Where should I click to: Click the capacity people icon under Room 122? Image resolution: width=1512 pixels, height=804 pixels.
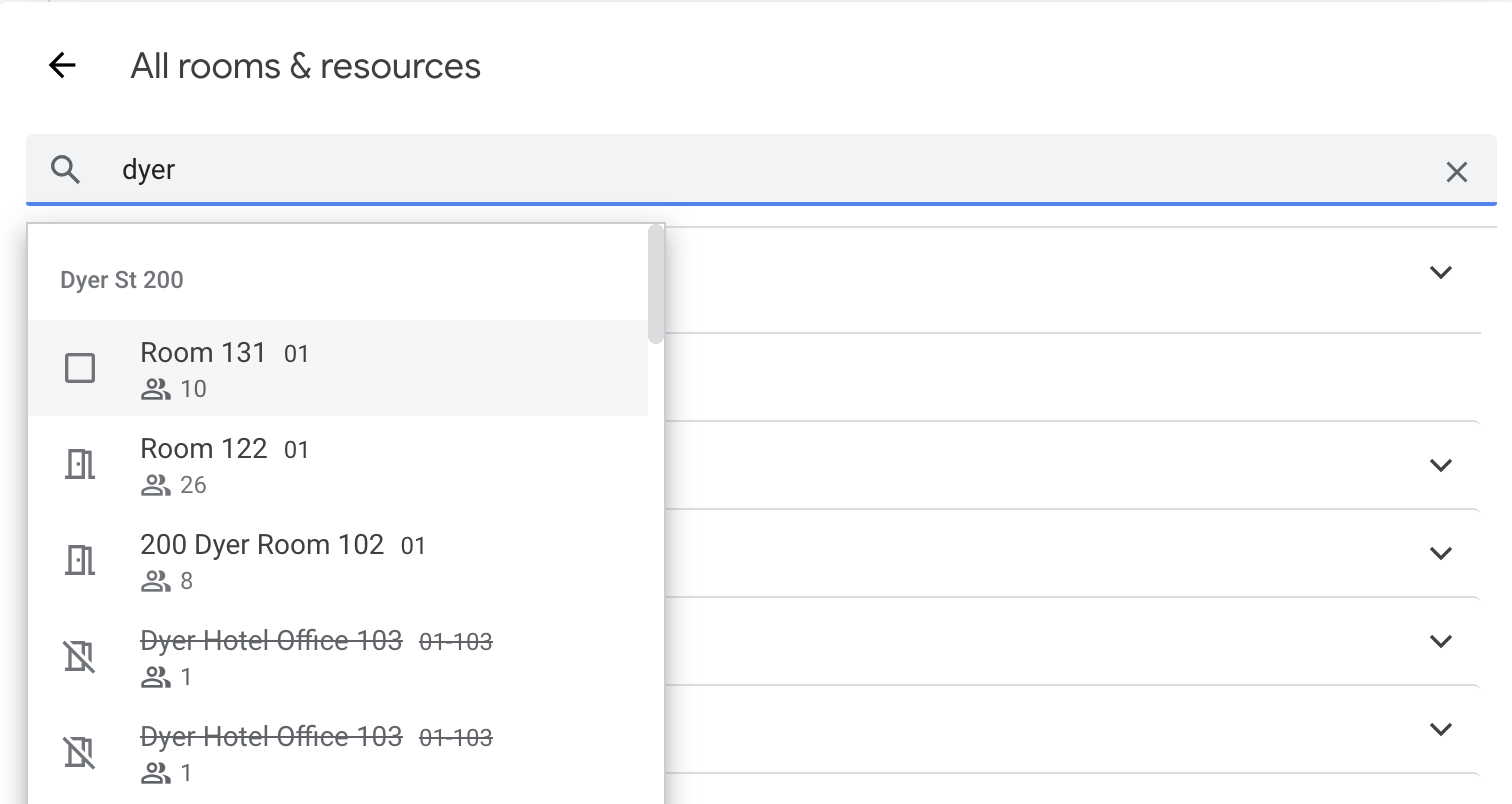click(156, 485)
